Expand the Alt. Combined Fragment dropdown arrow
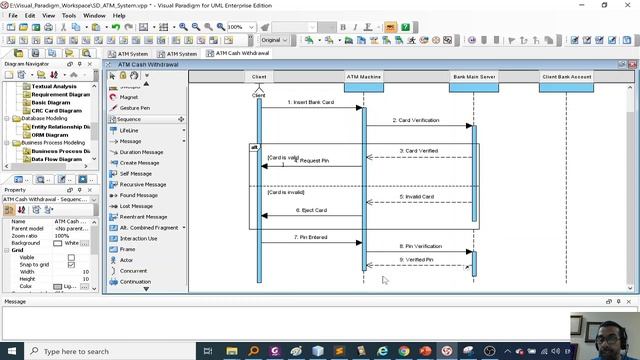Viewport: 640px width, 360px height. tap(183, 228)
